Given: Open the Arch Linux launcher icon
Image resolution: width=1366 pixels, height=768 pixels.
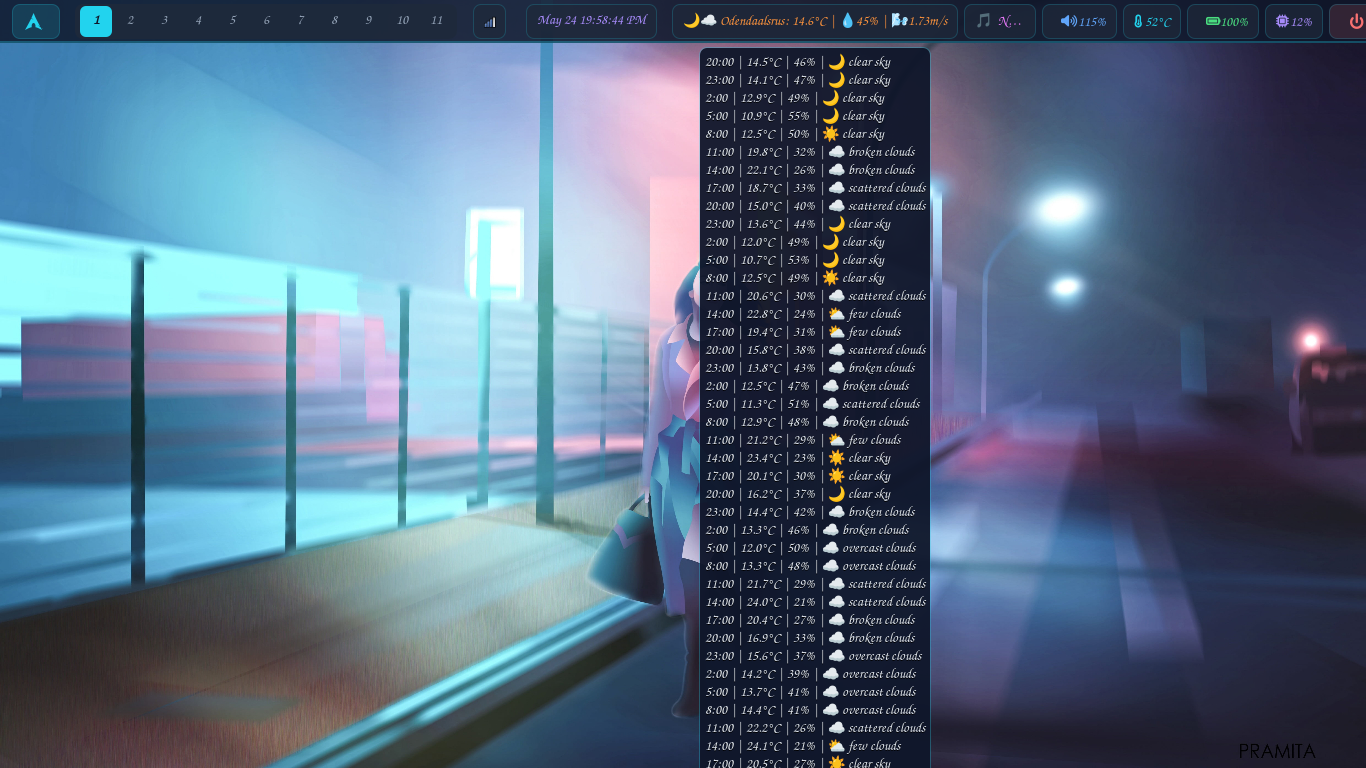Looking at the screenshot, I should (35, 21).
